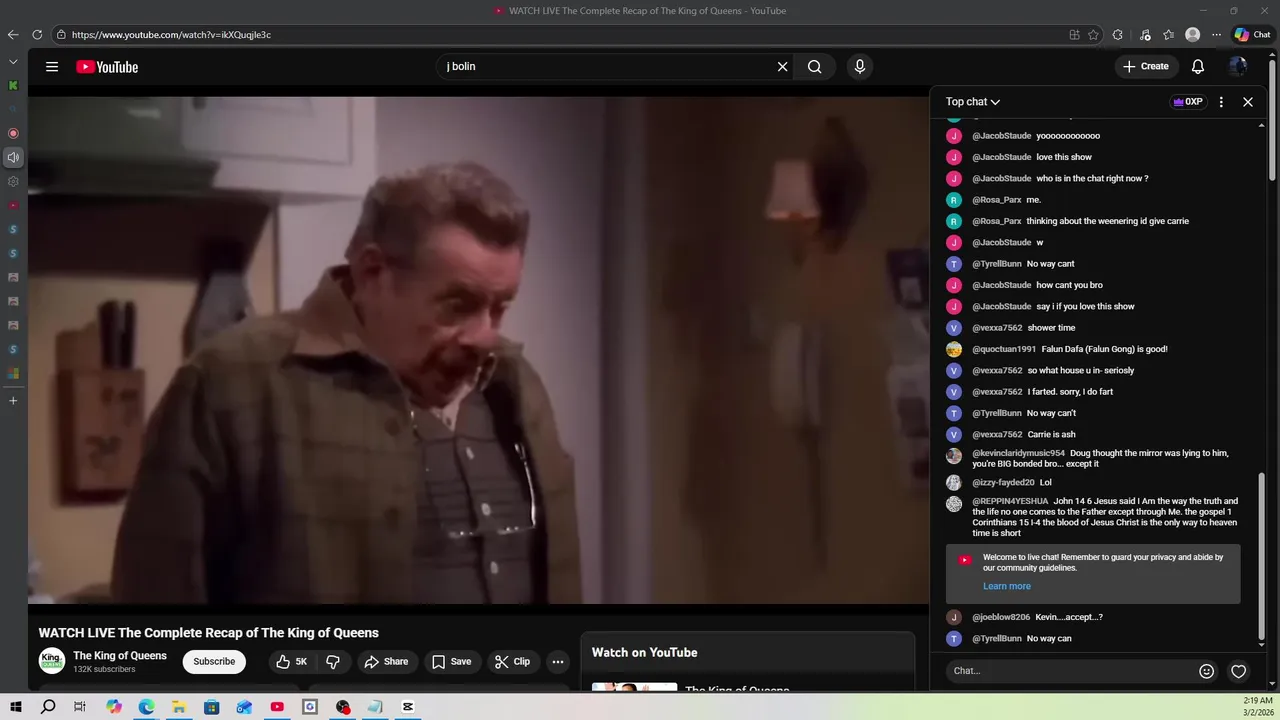Send a heart reaction in chat
Viewport: 1280px width, 720px height.
pos(1239,671)
